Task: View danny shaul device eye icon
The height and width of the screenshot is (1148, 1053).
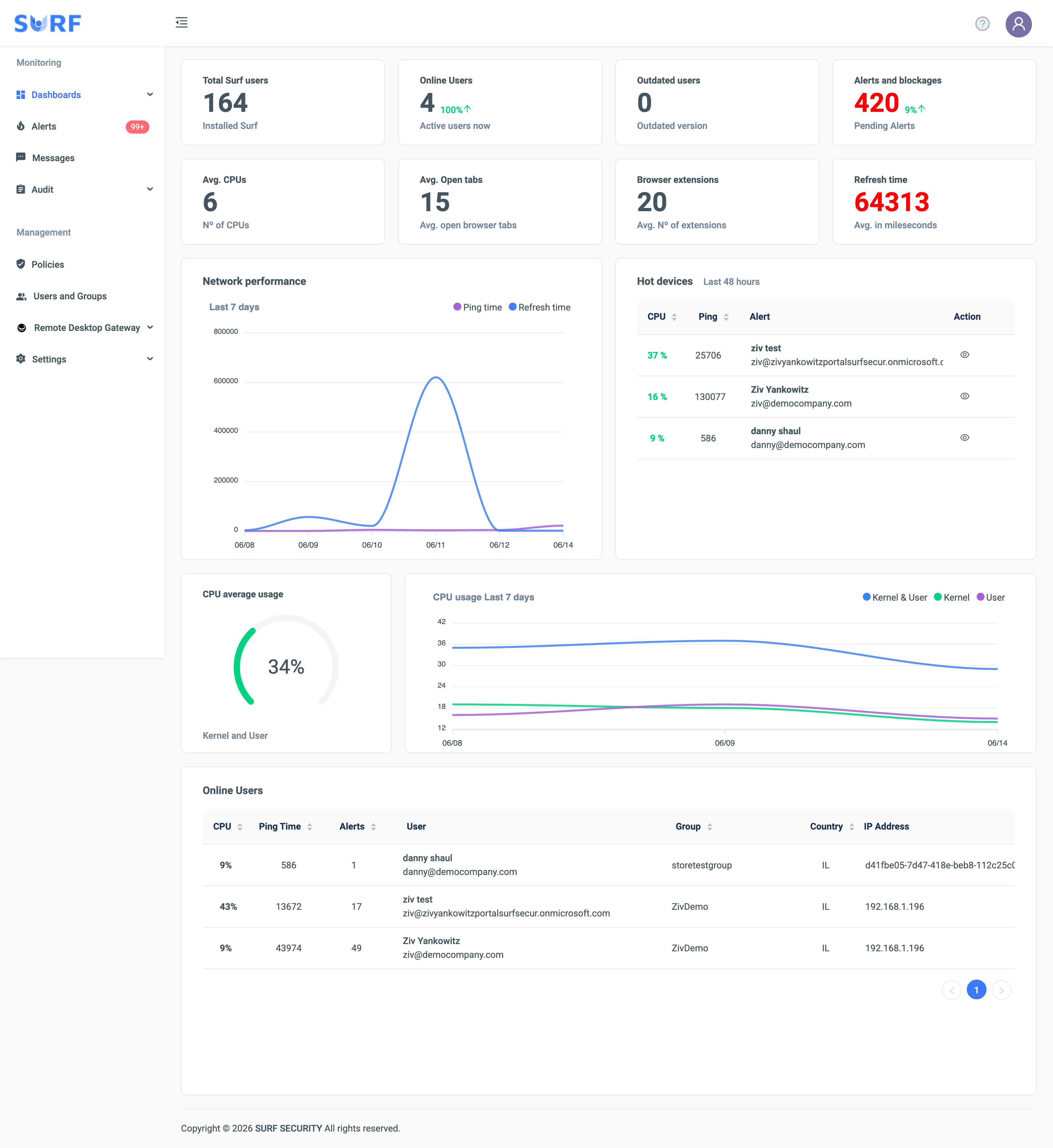Action: coord(965,438)
